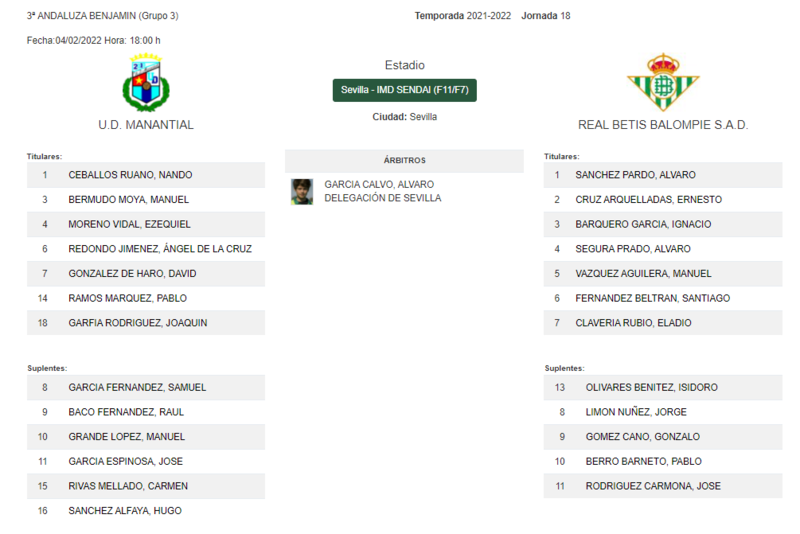Image resolution: width=800 pixels, height=534 pixels.
Task: Click the Real Betis Balompie crest
Action: pyautogui.click(x=663, y=83)
